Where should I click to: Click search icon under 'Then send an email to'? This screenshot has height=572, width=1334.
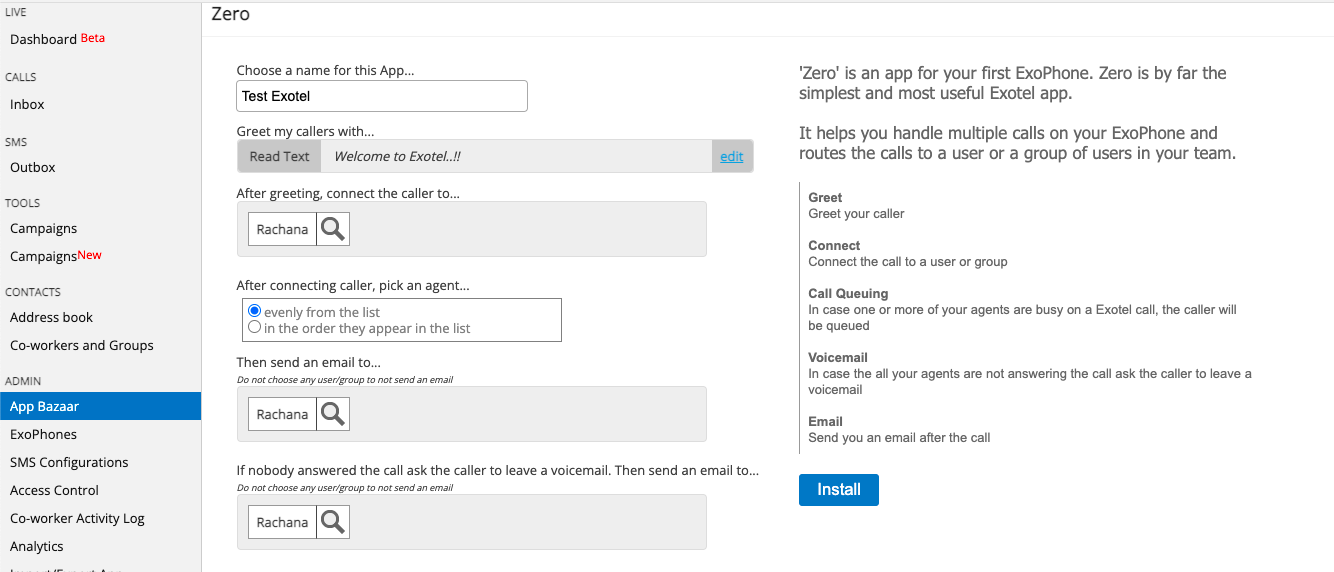point(333,414)
